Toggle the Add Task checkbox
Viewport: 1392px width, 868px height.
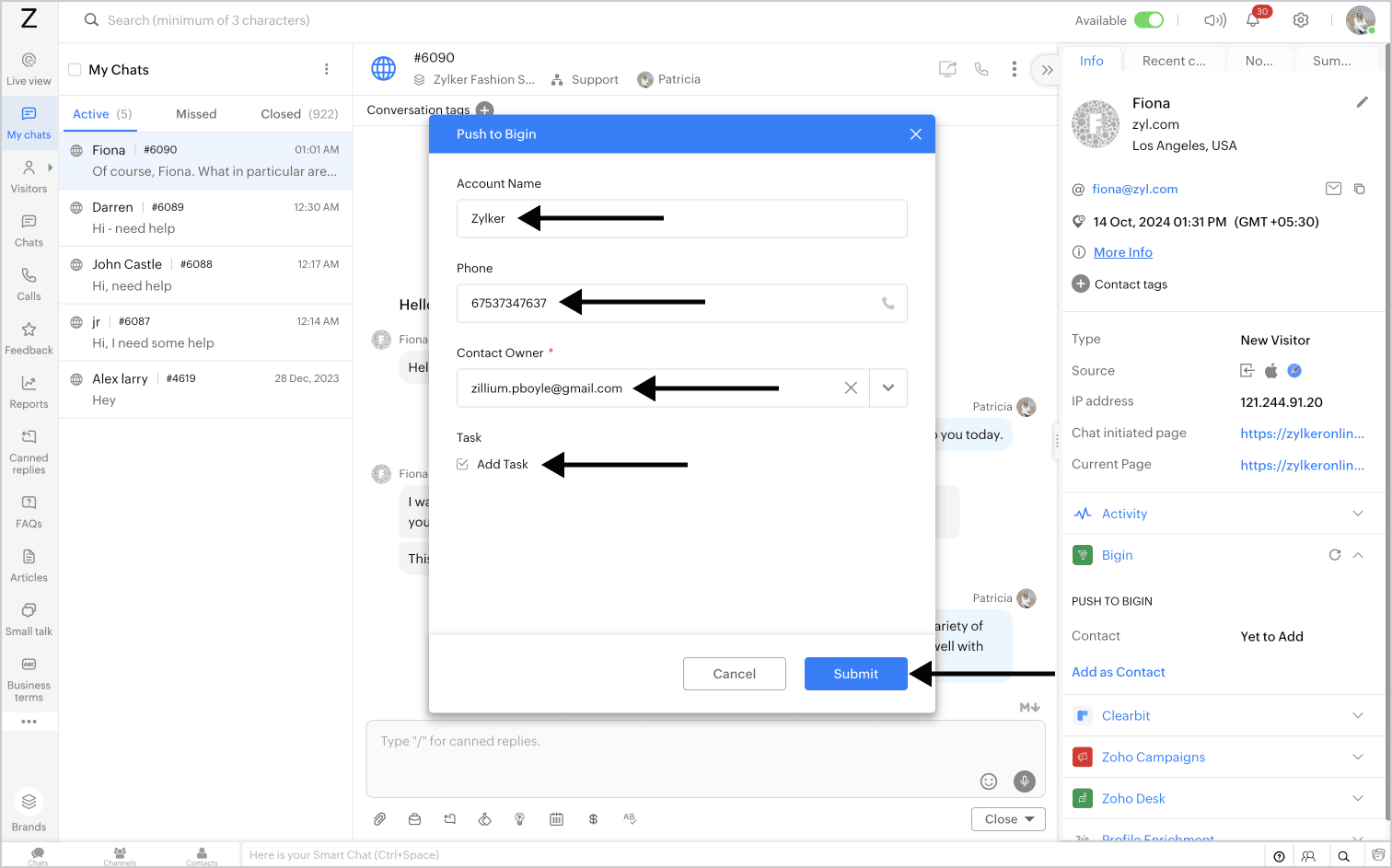point(463,464)
